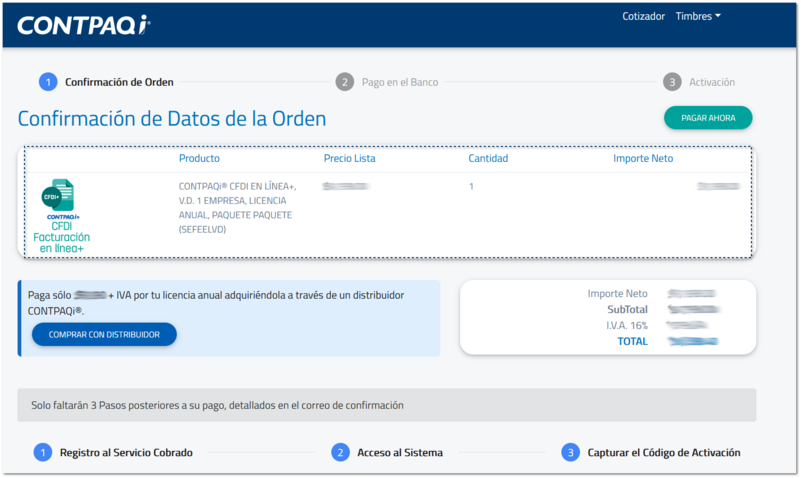Select the Pago en el Banco step label
801x478 pixels.
(398, 82)
